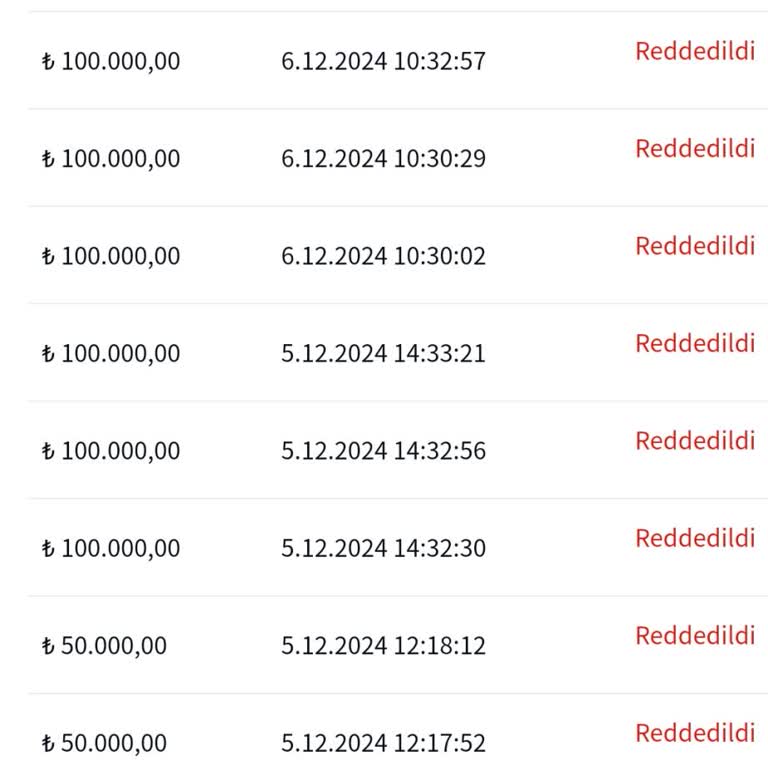Click Reddedildi label beside 10:30:02 row
Screen dimensions: 768x768
coord(695,246)
